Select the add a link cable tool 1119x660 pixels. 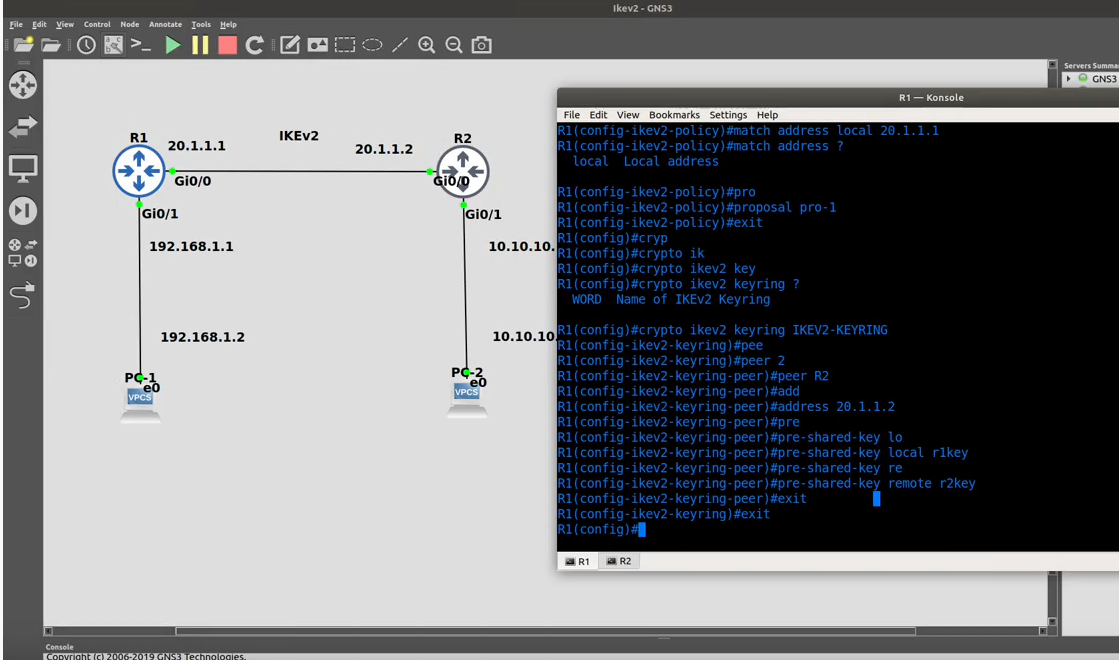point(22,295)
